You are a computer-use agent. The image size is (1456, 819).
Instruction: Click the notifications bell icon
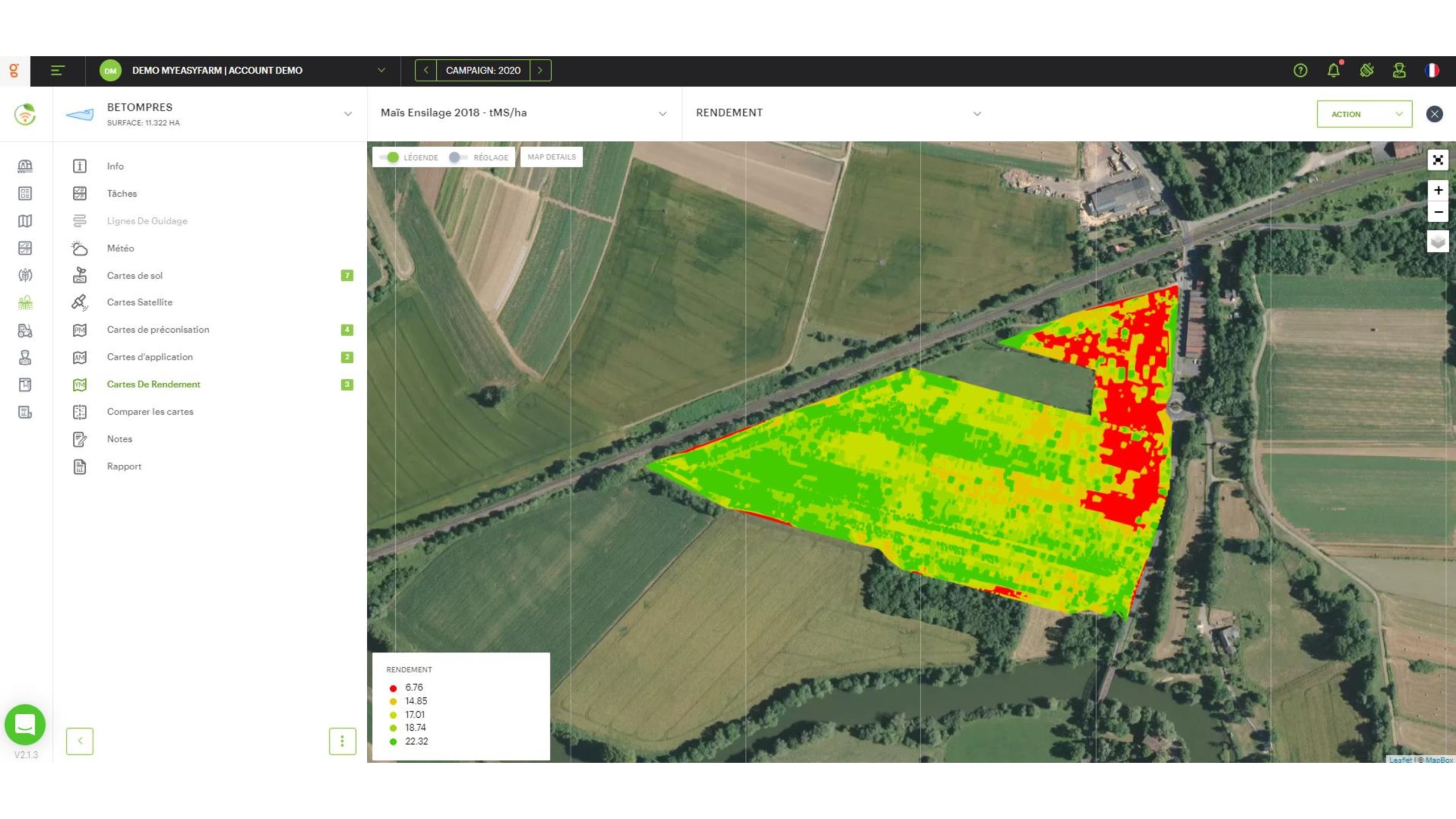click(1333, 71)
